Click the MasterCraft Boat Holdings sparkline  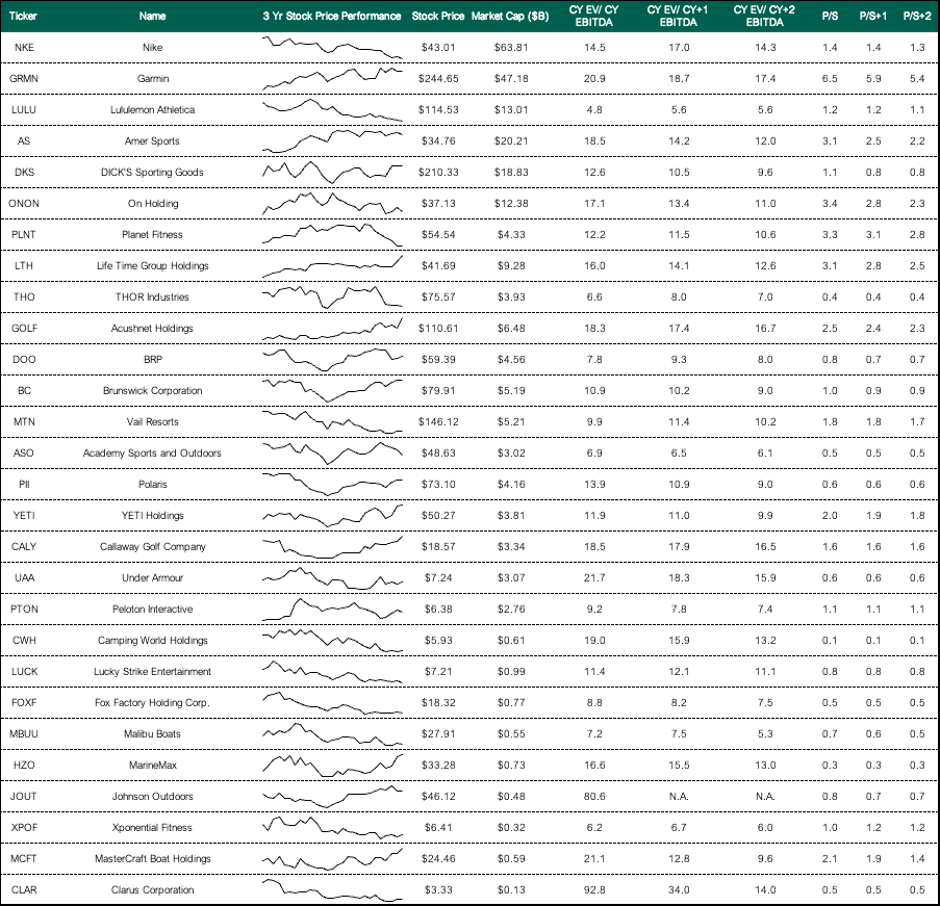click(333, 859)
